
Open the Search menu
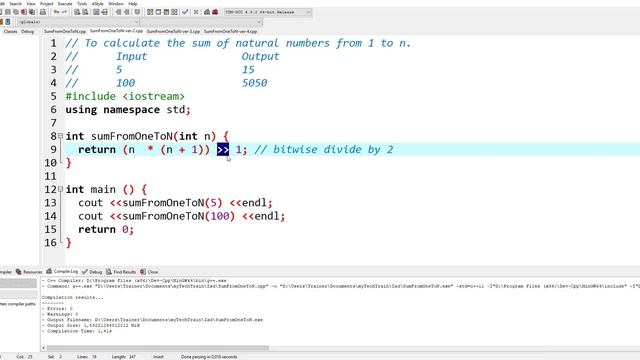pyautogui.click(x=16, y=4)
